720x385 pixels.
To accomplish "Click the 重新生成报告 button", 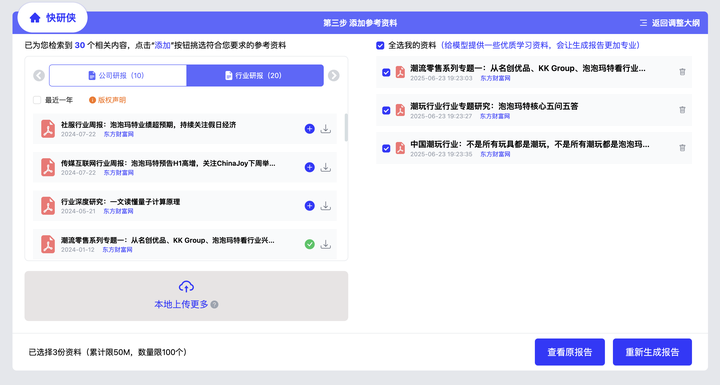I will coord(652,352).
